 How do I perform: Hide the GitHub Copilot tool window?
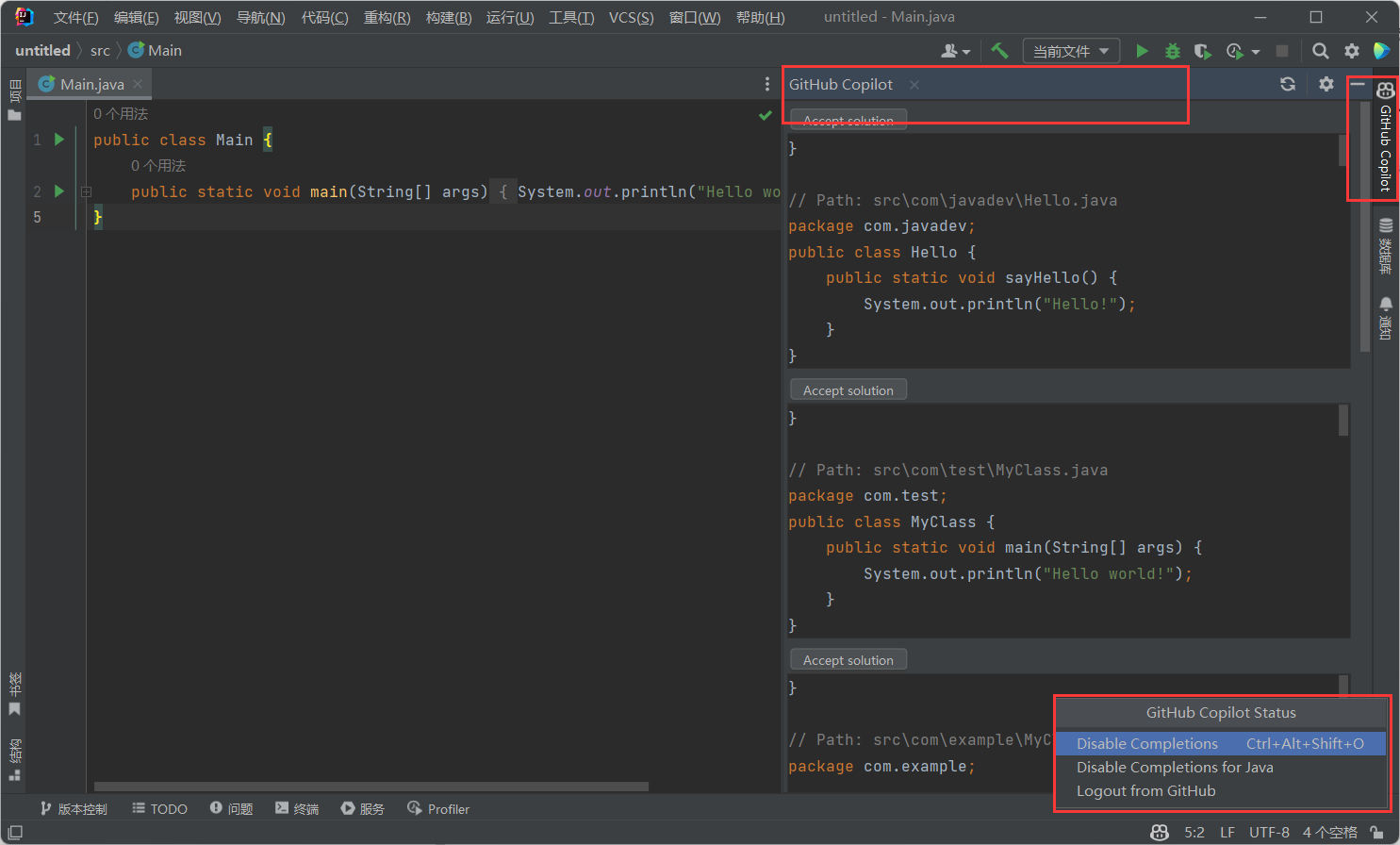[1358, 84]
